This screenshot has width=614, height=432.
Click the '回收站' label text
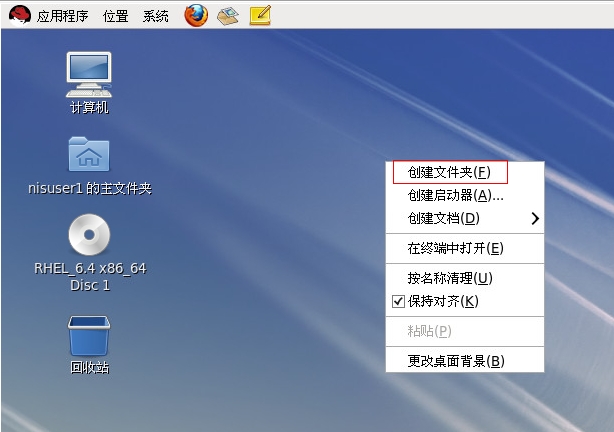90,367
